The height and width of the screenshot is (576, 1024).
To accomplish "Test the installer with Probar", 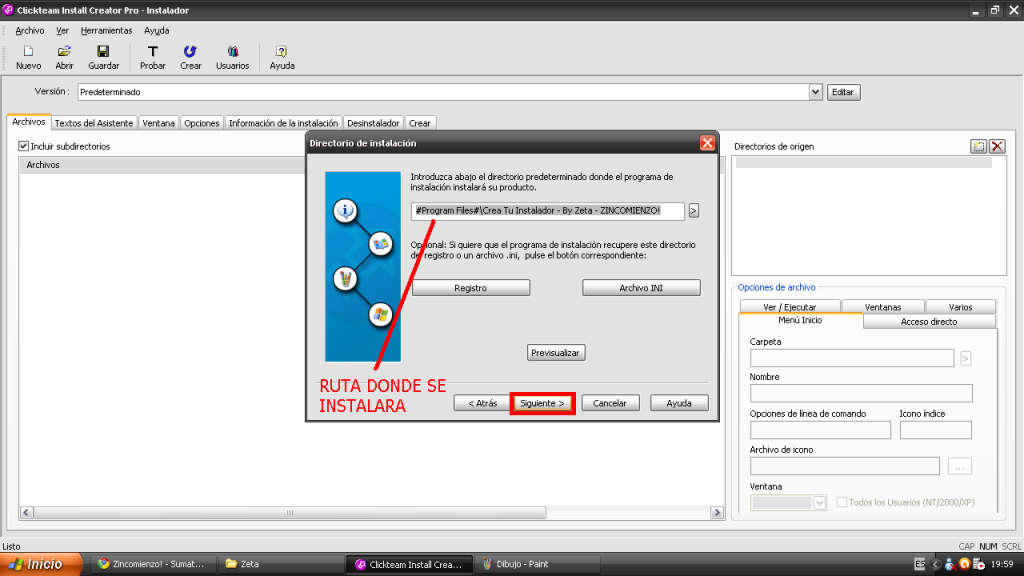I will pos(152,57).
